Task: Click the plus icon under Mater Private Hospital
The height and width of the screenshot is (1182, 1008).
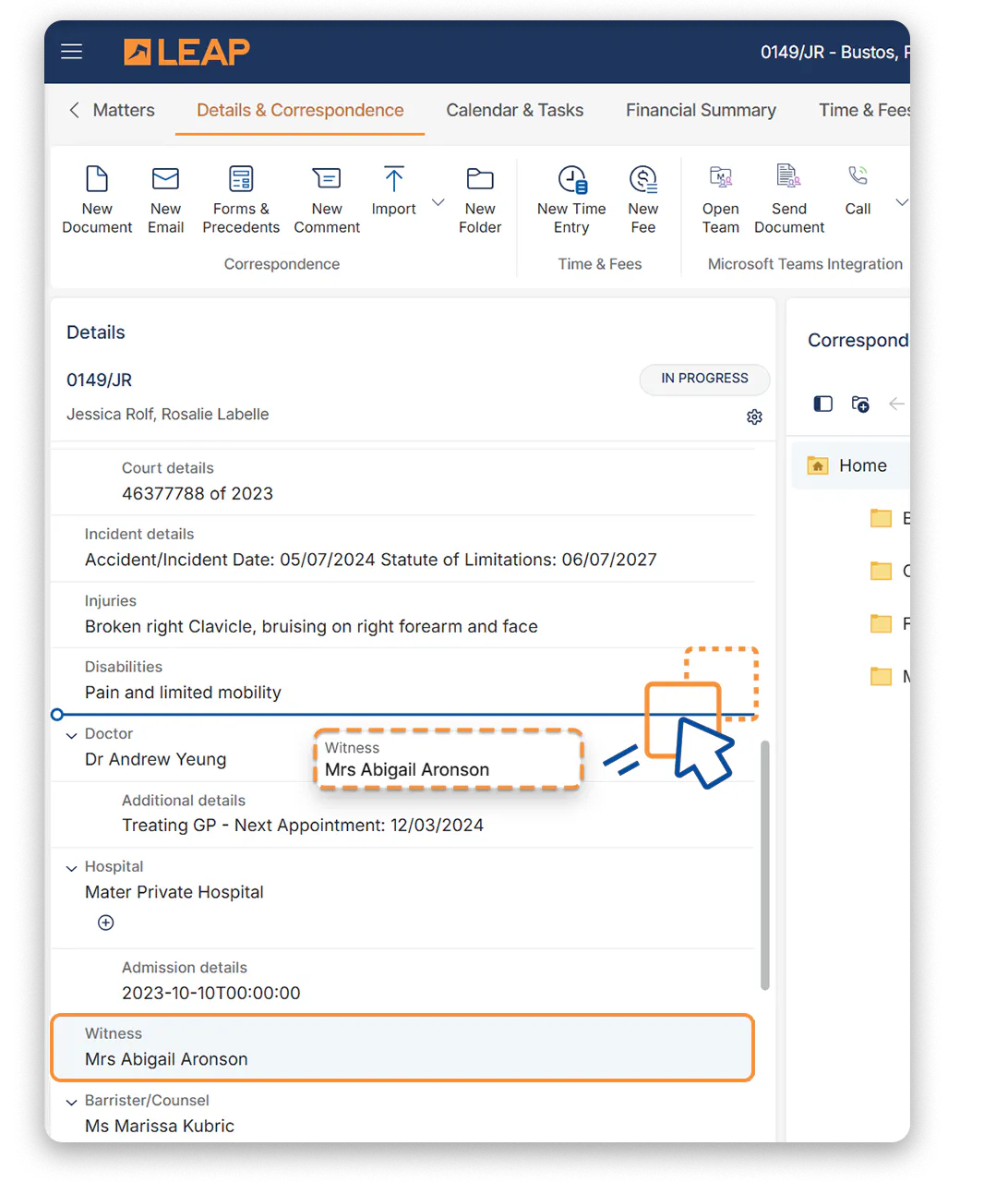Action: (106, 923)
